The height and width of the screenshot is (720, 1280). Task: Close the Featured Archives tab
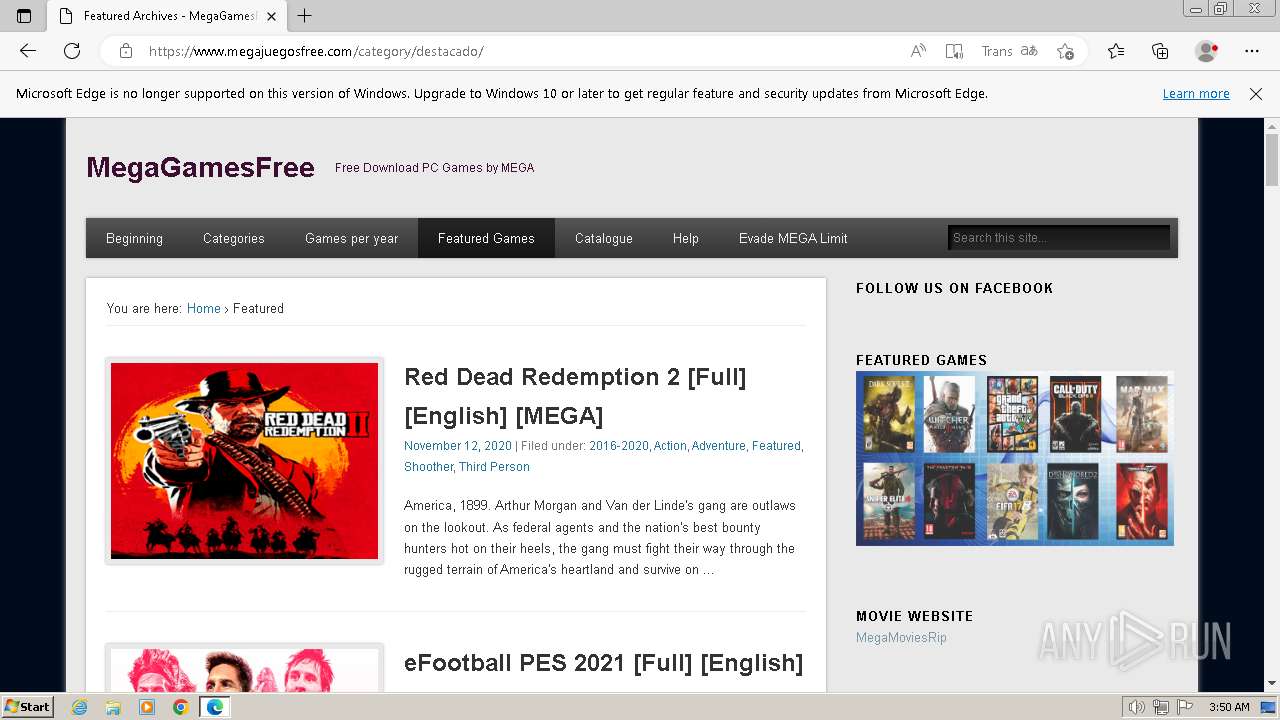click(271, 16)
